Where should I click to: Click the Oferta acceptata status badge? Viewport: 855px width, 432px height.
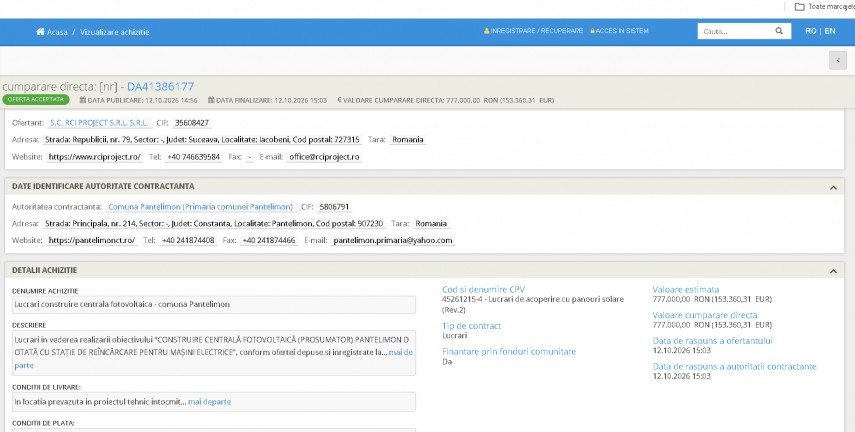[35, 100]
